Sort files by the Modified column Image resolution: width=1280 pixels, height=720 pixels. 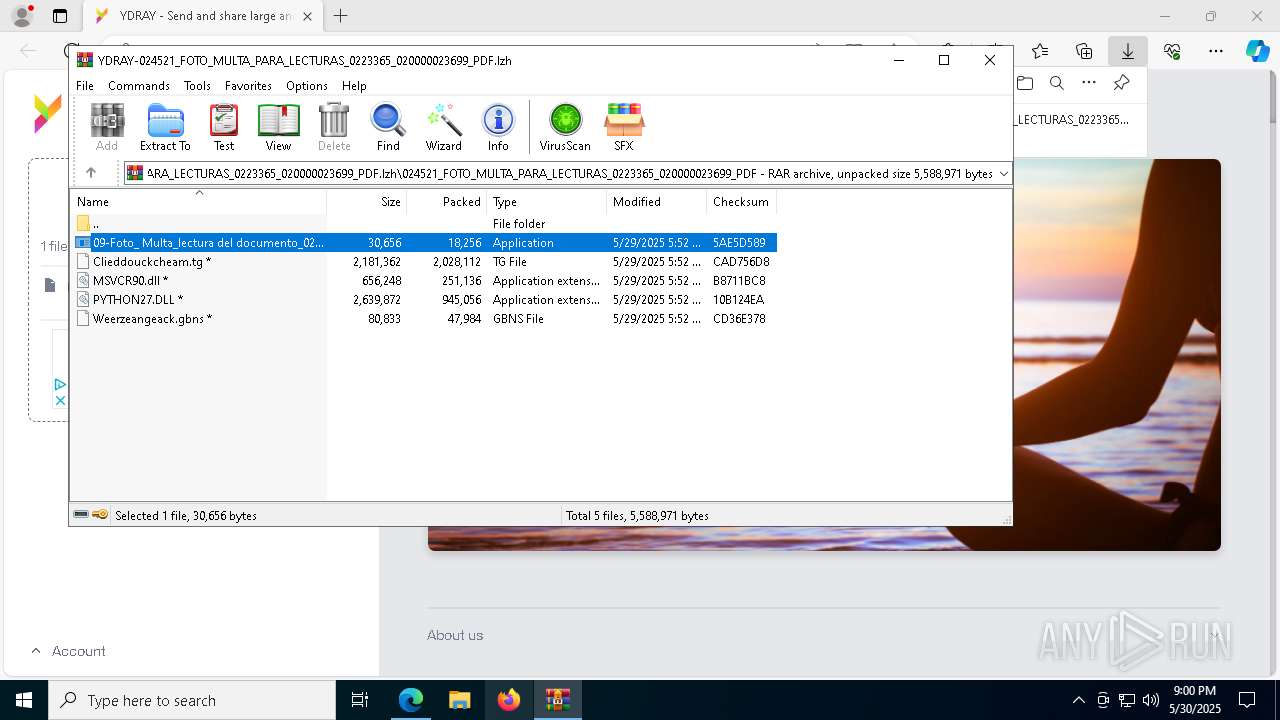point(656,202)
